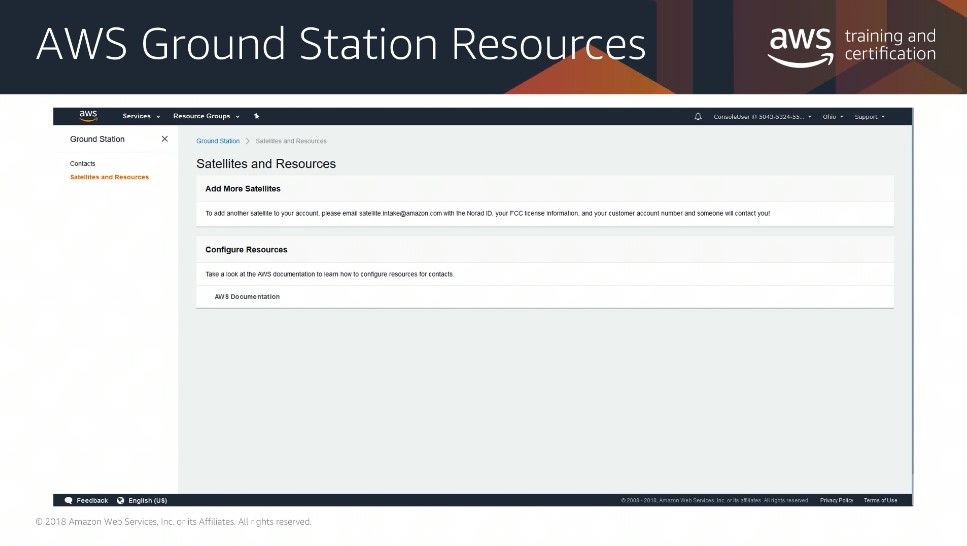Viewport: 967px width, 546px height.
Task: Click the Ground Station sidebar title
Action: click(97, 139)
